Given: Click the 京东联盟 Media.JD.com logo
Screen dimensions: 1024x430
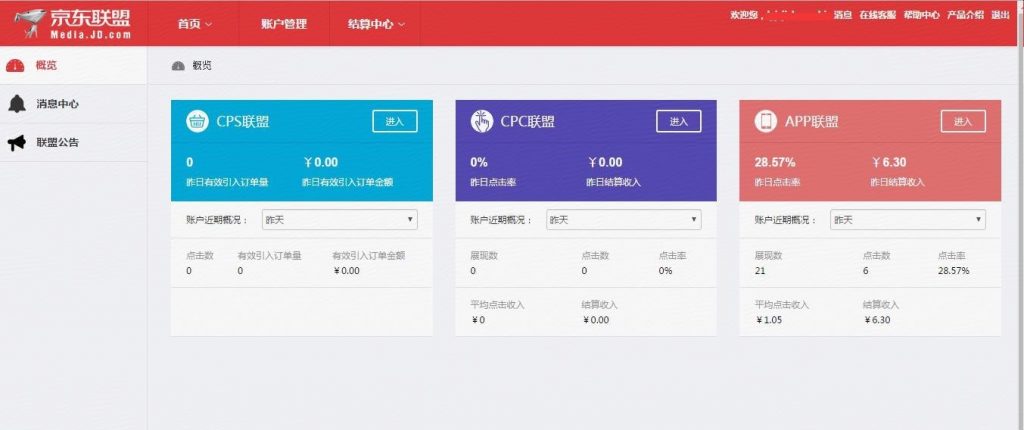Looking at the screenshot, I should click(73, 24).
